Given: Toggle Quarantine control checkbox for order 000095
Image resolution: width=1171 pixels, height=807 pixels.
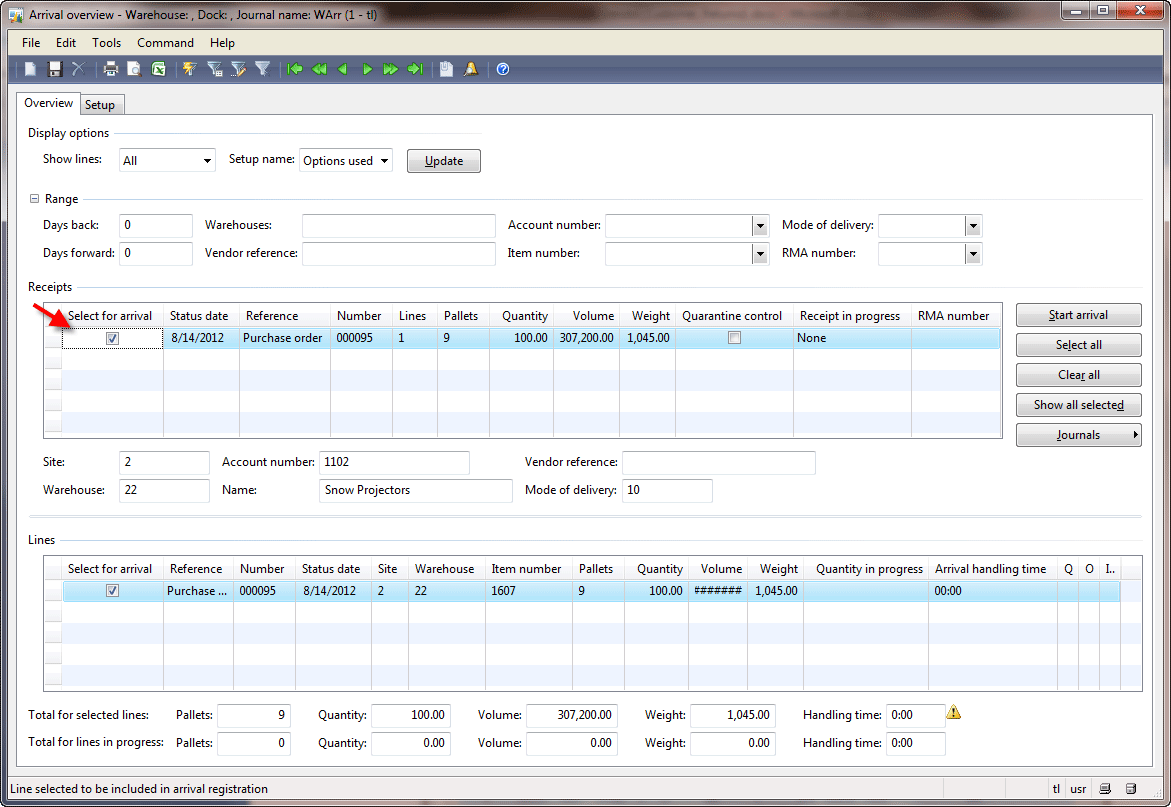Looking at the screenshot, I should pyautogui.click(x=734, y=338).
